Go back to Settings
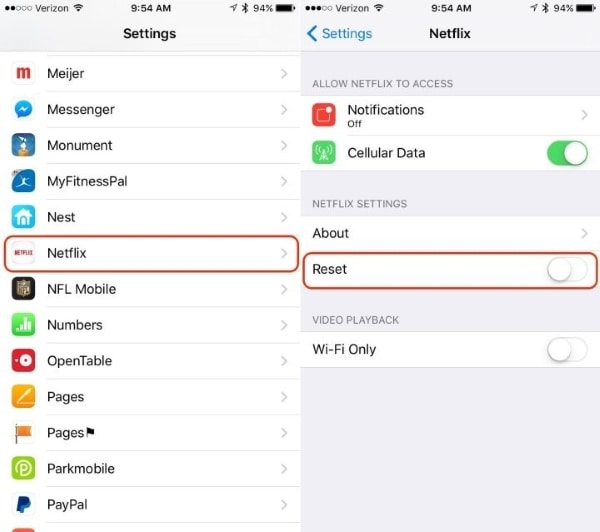600x532 pixels. coord(339,34)
